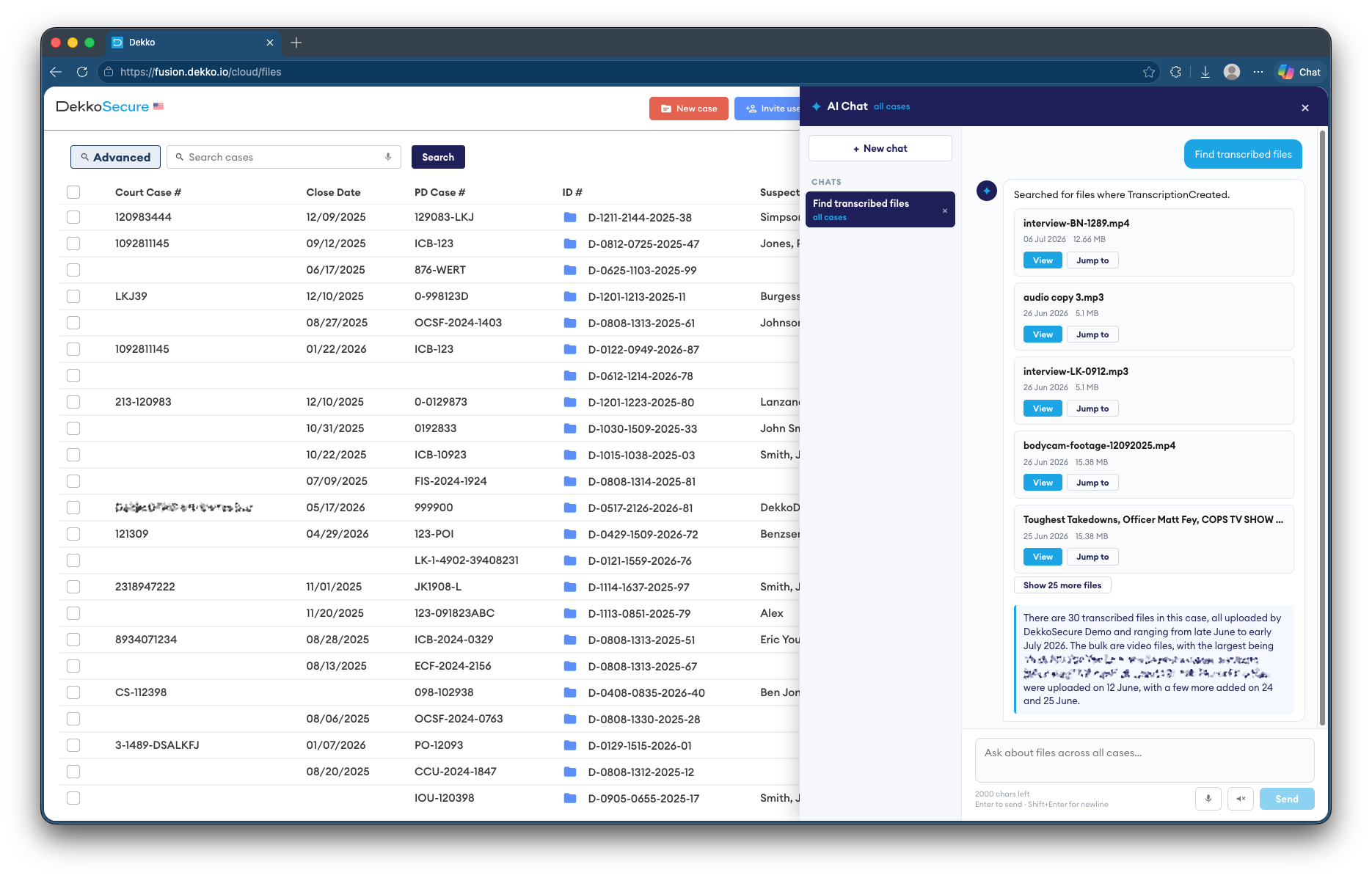The width and height of the screenshot is (1372, 878).
Task: View bodycam-footage-12092025.mp4
Action: (x=1043, y=483)
